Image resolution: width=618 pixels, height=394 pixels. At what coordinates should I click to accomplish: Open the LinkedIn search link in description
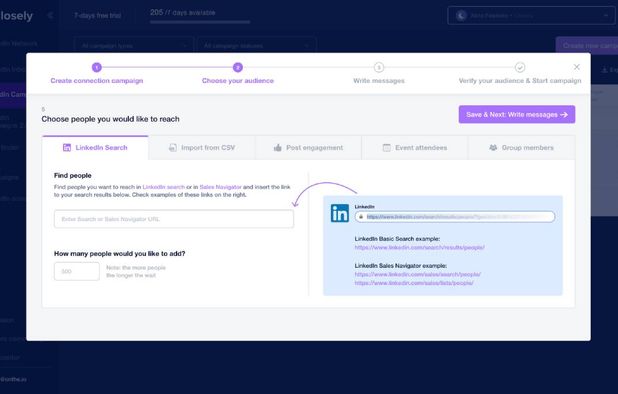click(164, 187)
